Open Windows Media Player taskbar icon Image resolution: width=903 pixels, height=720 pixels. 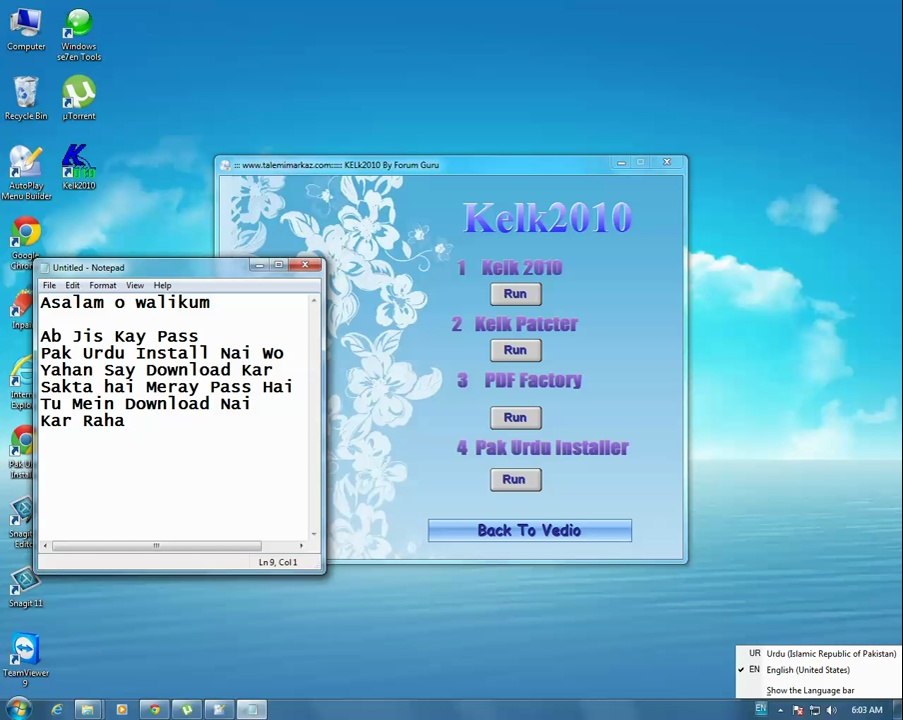click(122, 710)
